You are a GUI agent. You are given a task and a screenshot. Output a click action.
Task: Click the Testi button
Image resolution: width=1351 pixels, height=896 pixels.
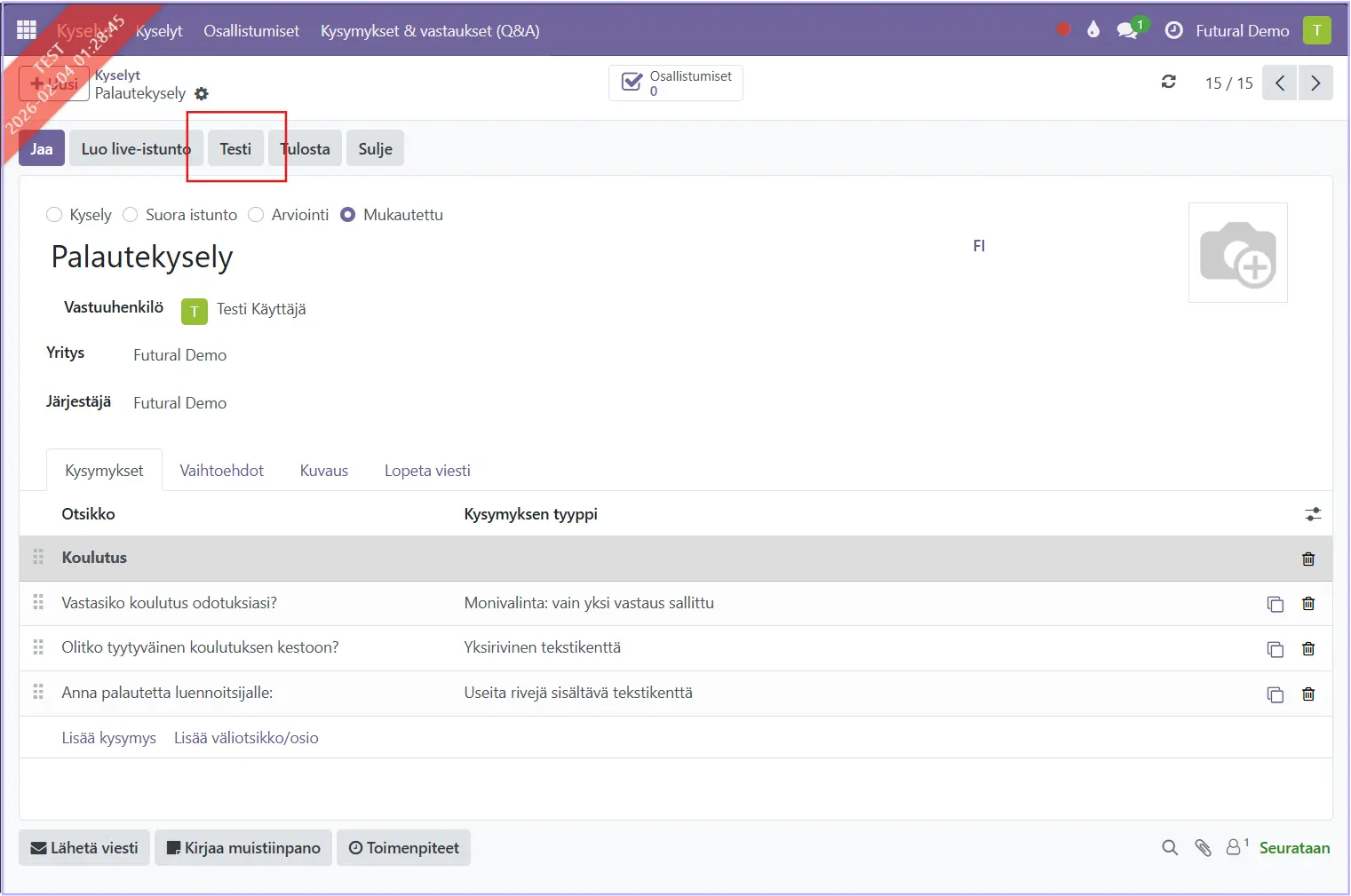(235, 149)
